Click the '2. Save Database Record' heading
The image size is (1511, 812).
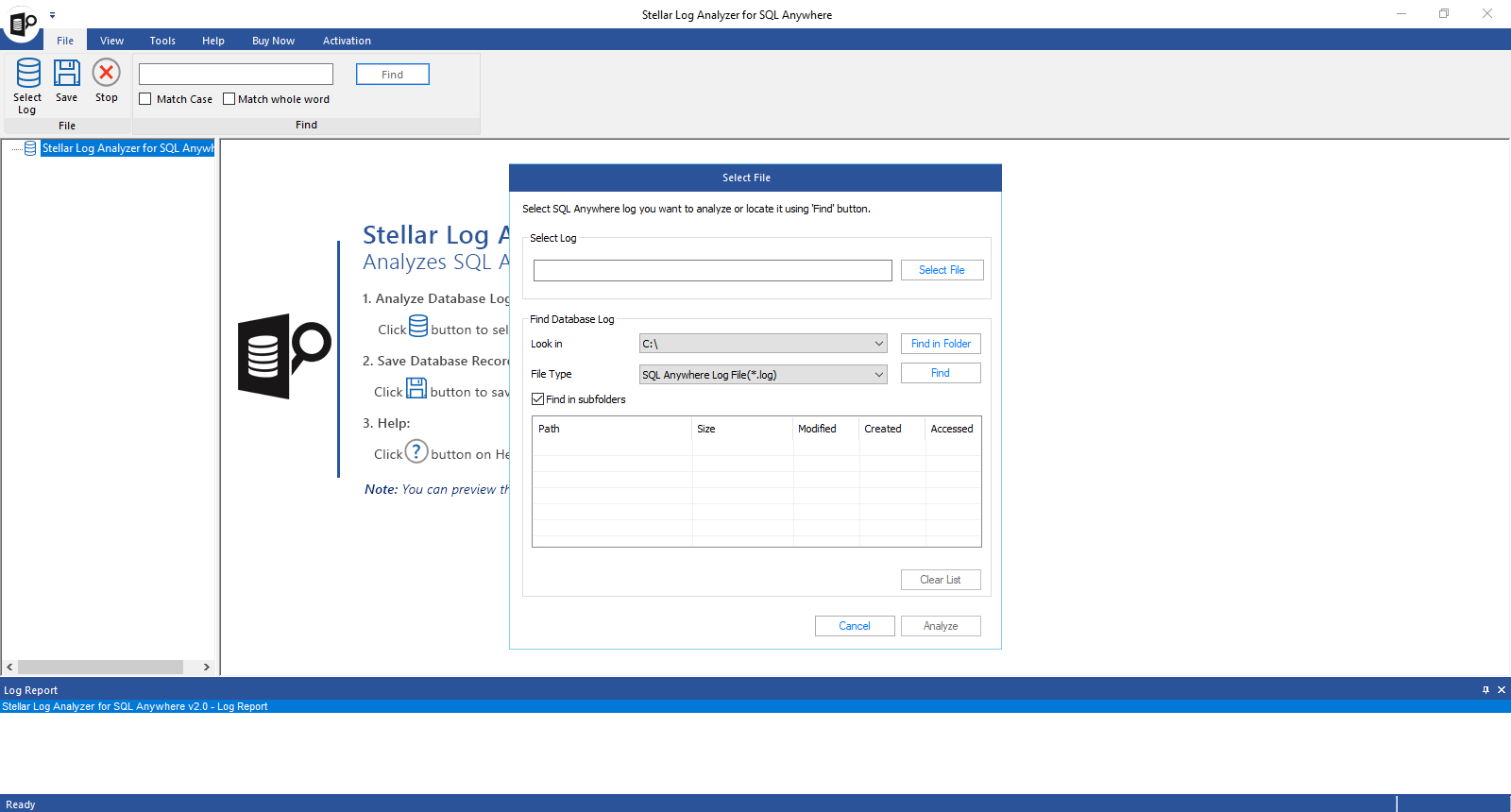[x=435, y=361]
